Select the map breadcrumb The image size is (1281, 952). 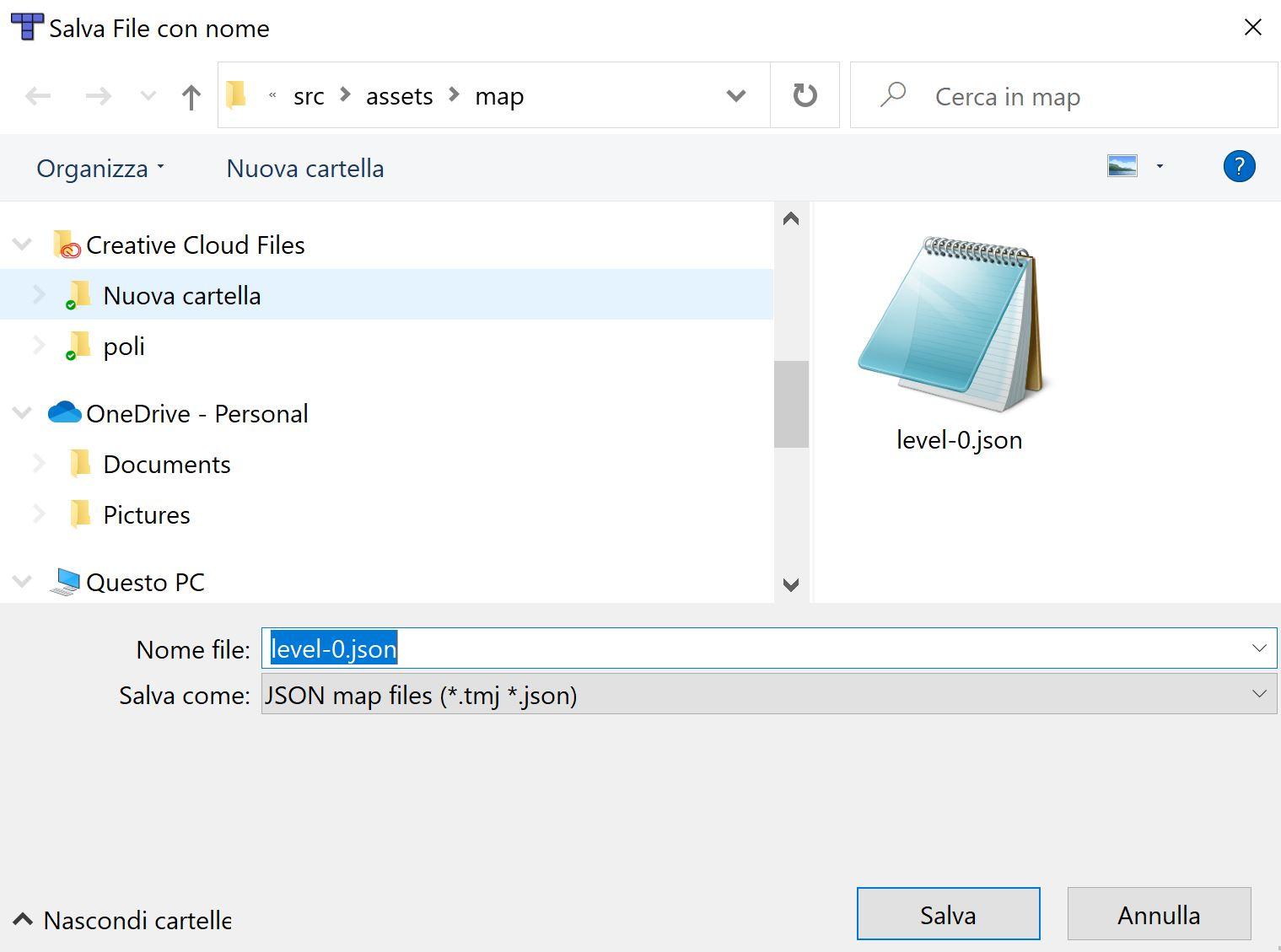(x=499, y=97)
